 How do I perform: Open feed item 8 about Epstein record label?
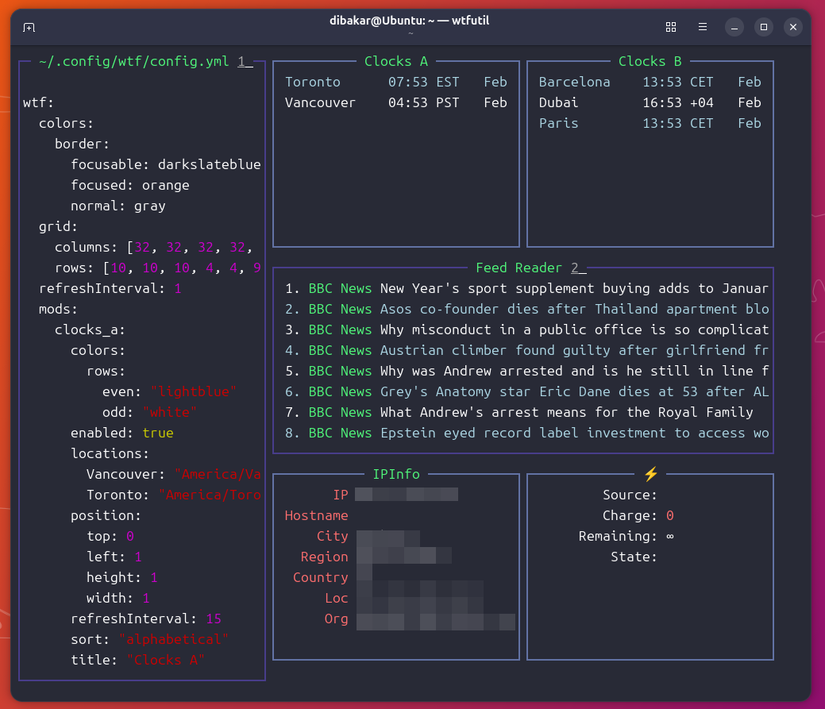[x=527, y=433]
